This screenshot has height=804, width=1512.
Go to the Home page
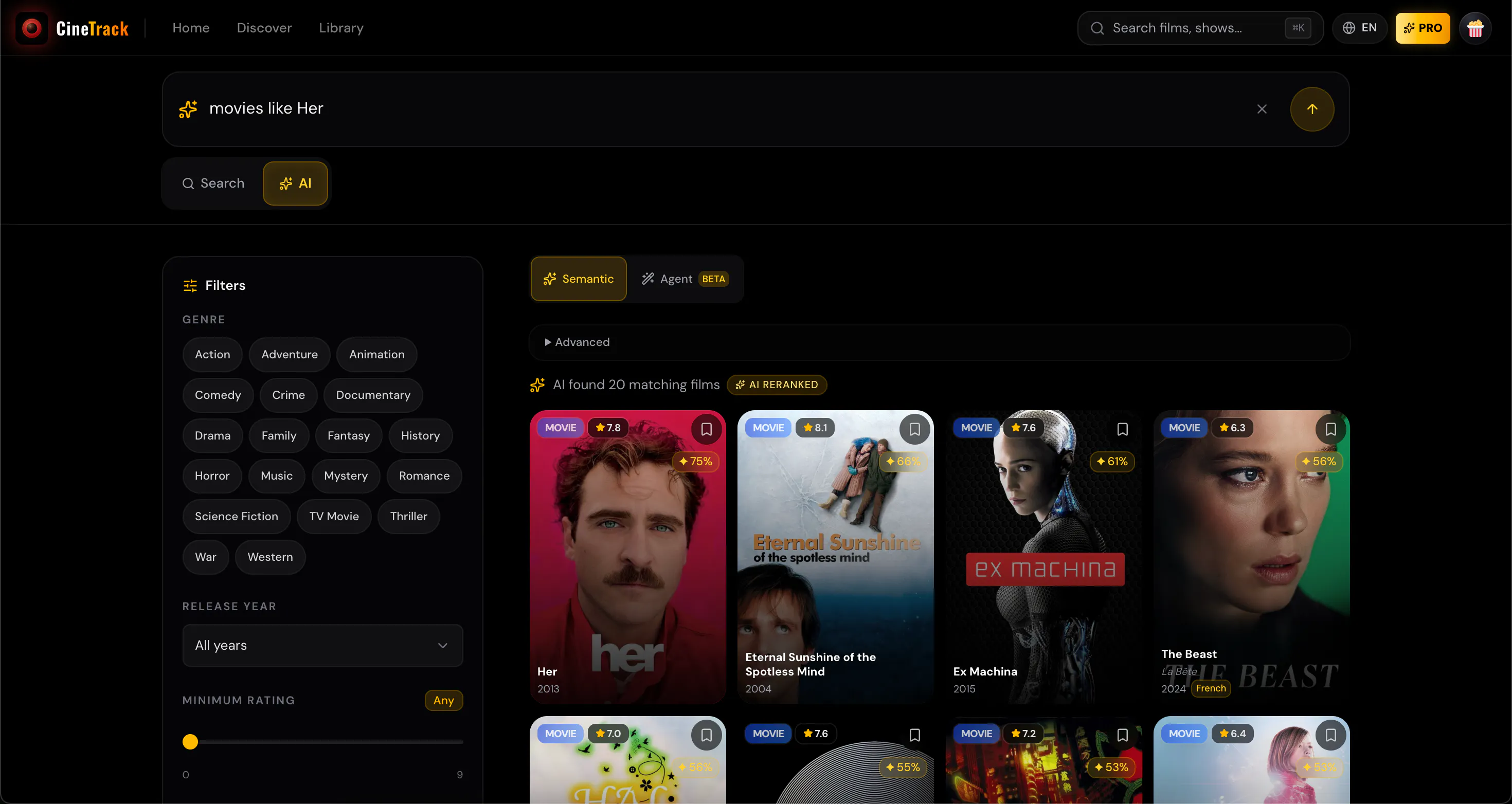pos(191,28)
